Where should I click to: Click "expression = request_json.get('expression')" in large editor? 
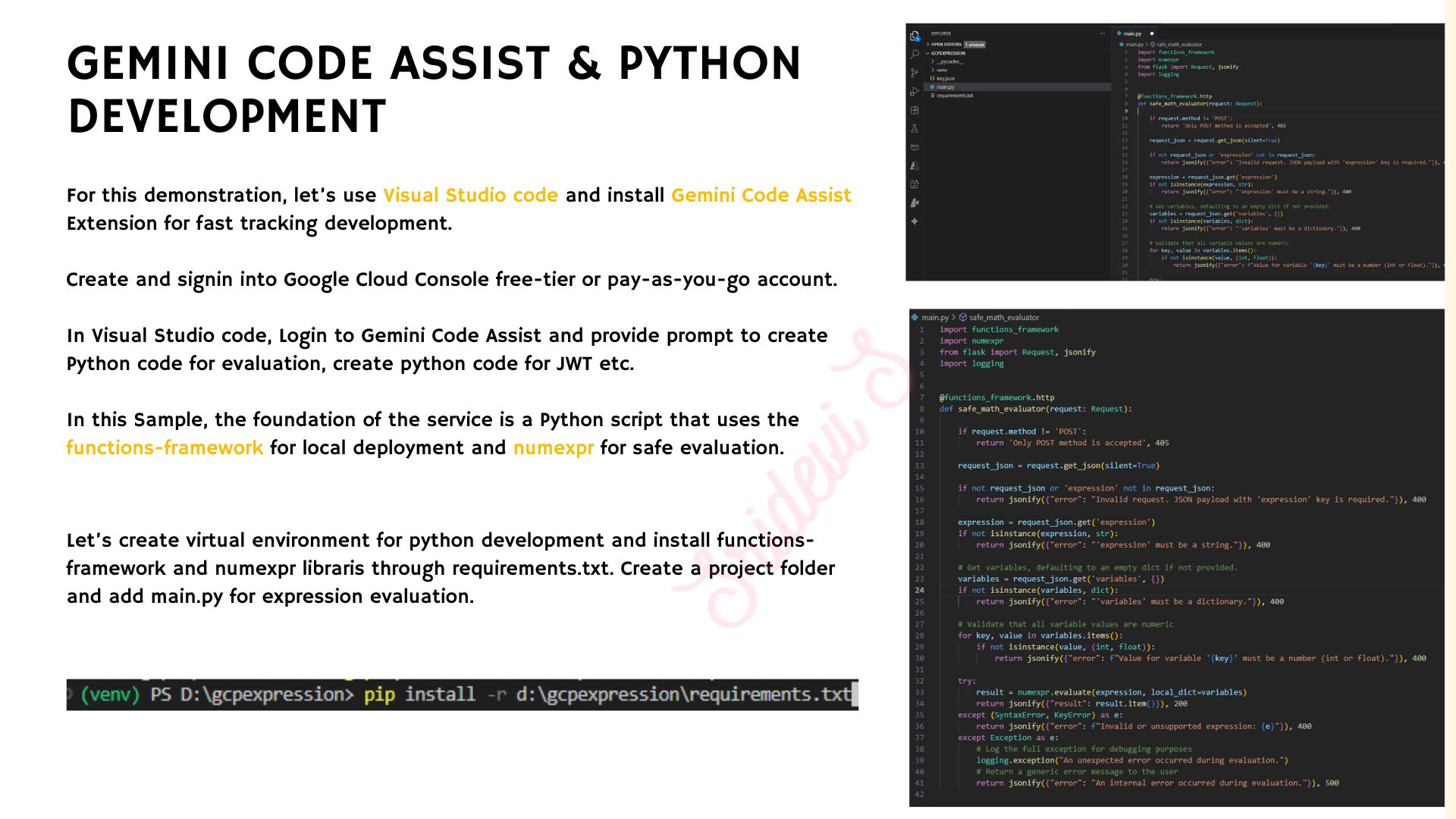[x=1056, y=522]
